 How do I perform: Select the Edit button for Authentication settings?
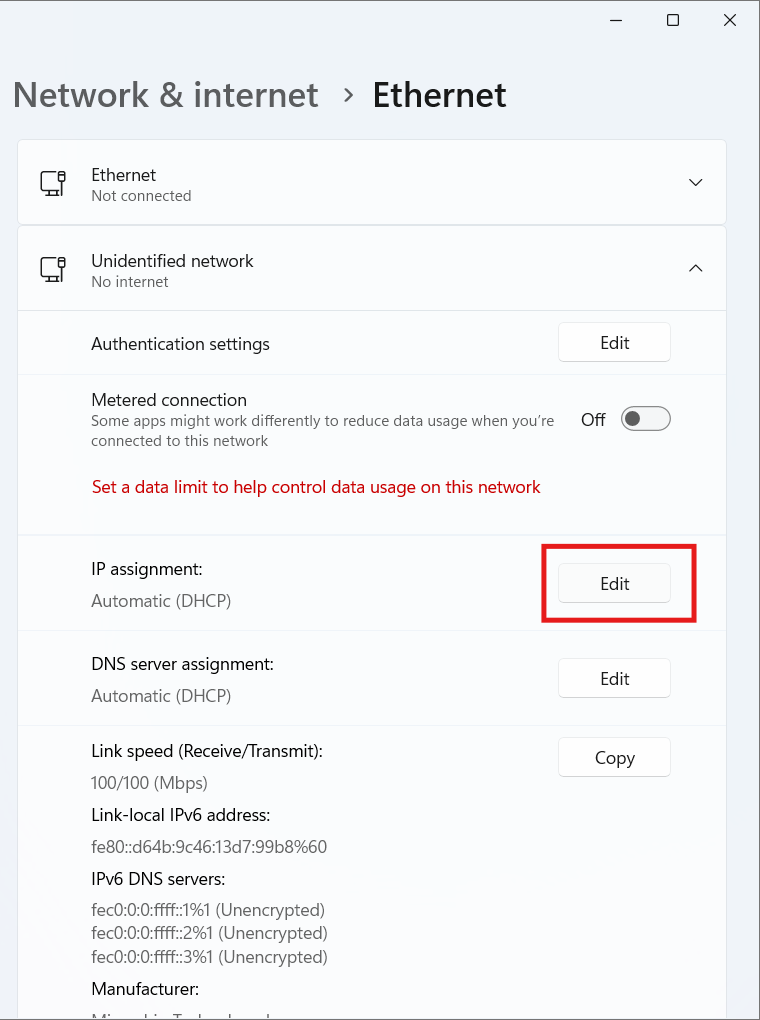coord(614,342)
